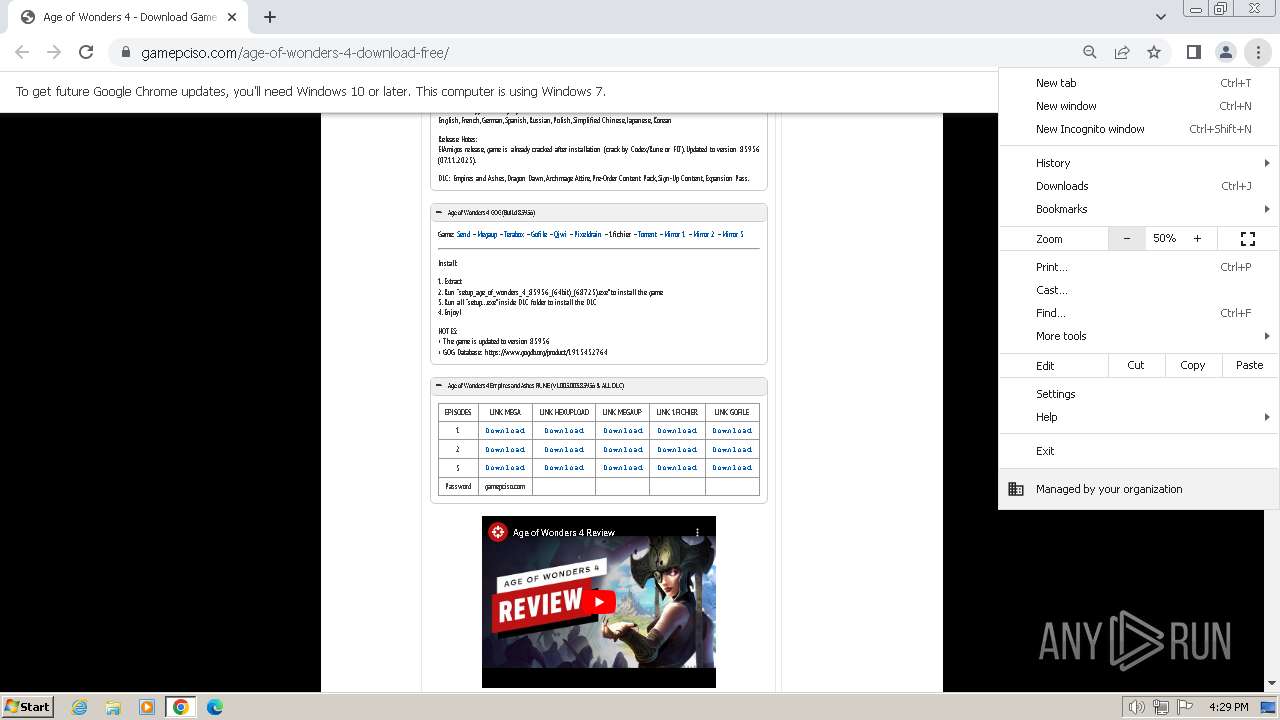Download episode 1 from LINK MEGA
The height and width of the screenshot is (720, 1280).
click(505, 431)
